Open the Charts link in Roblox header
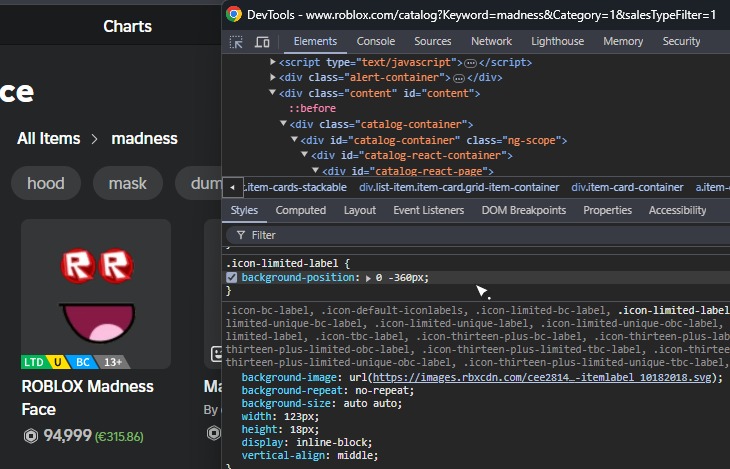730x469 pixels. tap(127, 26)
